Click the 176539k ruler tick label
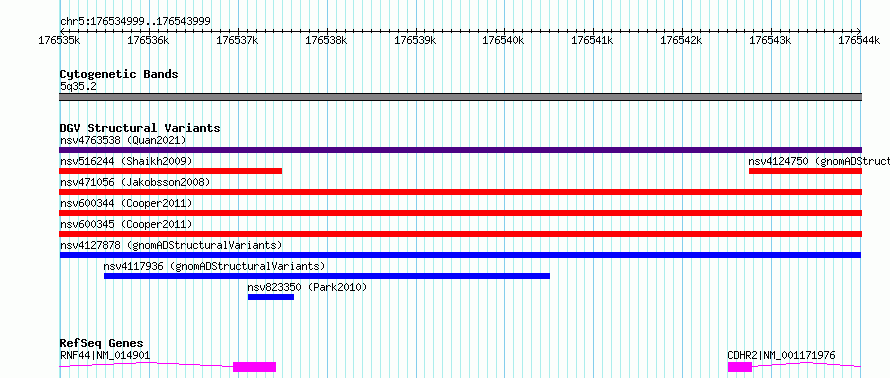Screen dimensions: 890x378 (x=415, y=40)
